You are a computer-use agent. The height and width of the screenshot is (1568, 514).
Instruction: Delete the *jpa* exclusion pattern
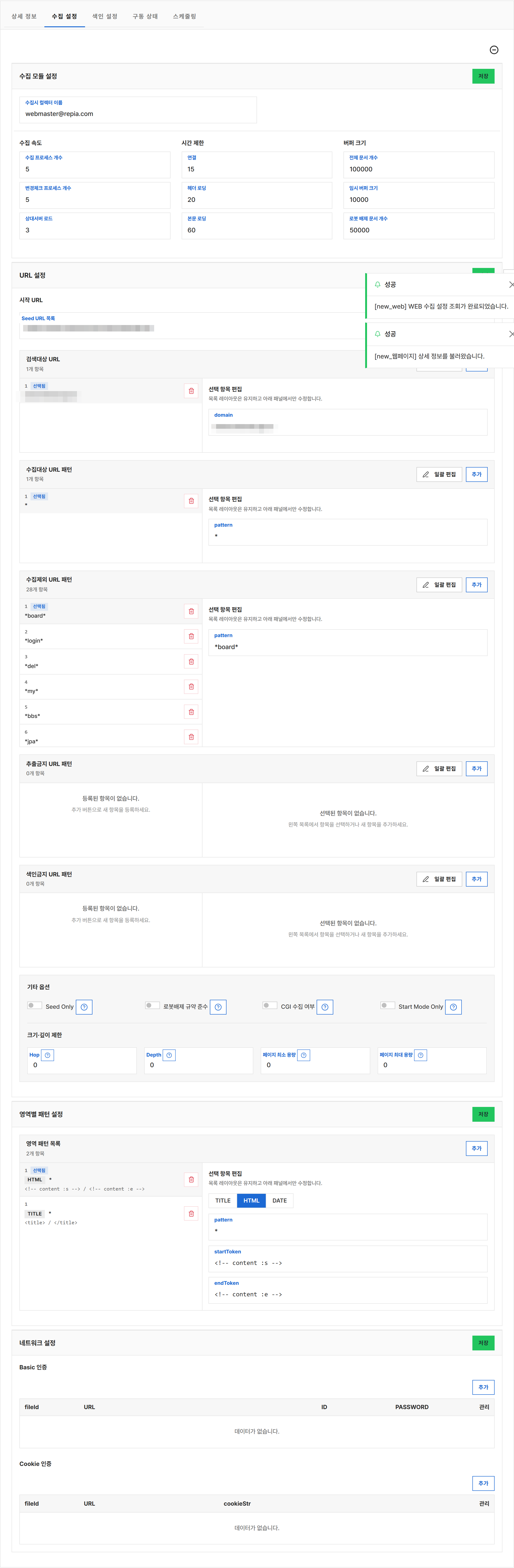191,737
